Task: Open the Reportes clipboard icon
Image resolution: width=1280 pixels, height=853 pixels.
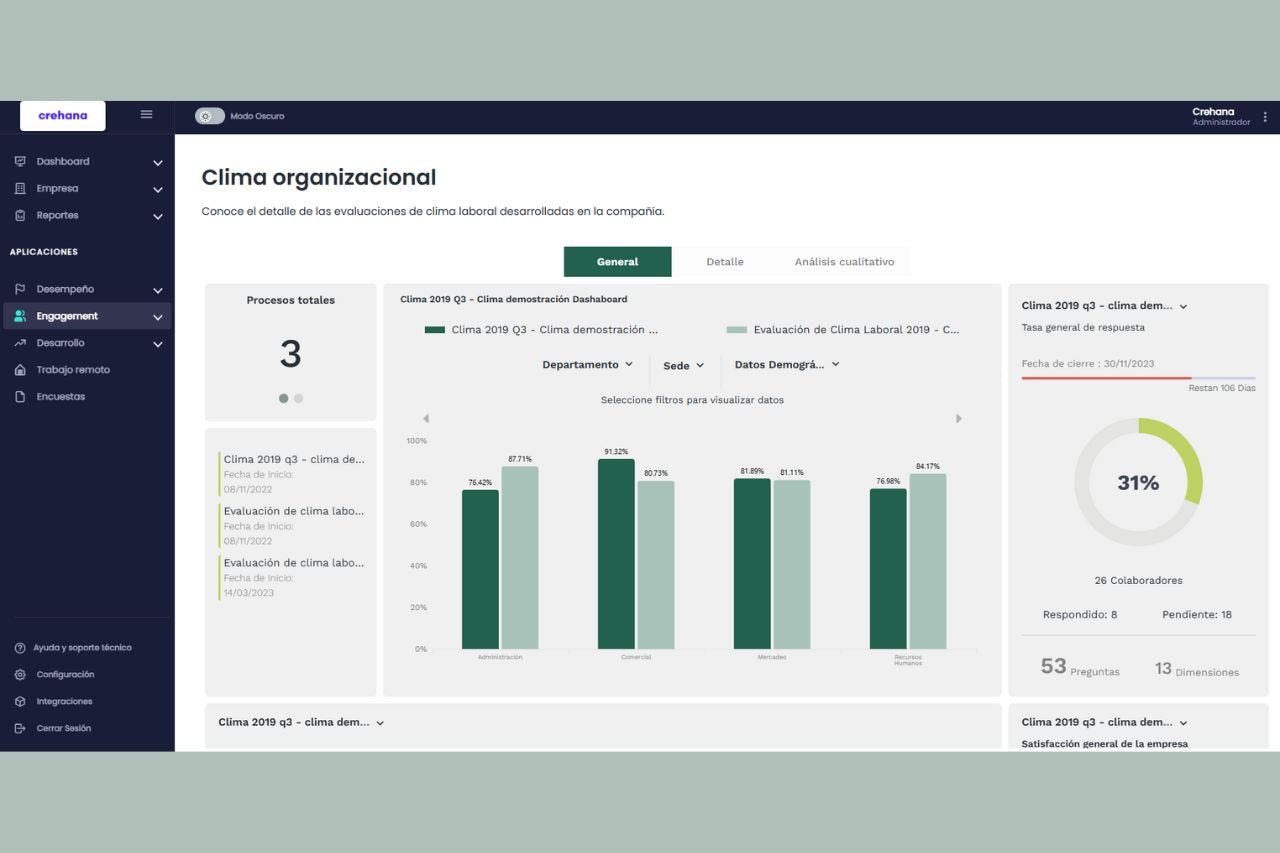Action: point(18,215)
